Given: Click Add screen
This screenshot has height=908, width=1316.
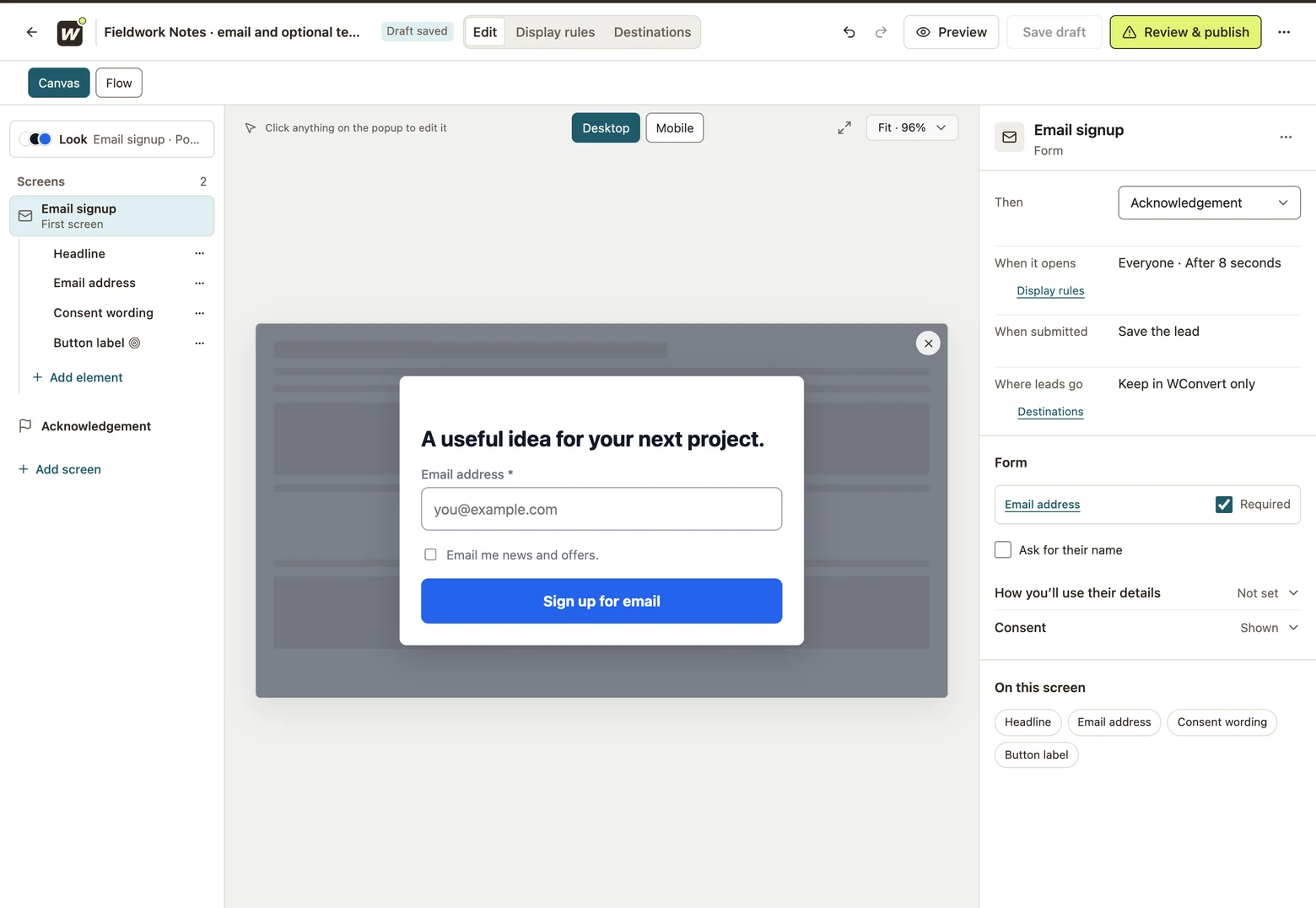Looking at the screenshot, I should pyautogui.click(x=60, y=469).
